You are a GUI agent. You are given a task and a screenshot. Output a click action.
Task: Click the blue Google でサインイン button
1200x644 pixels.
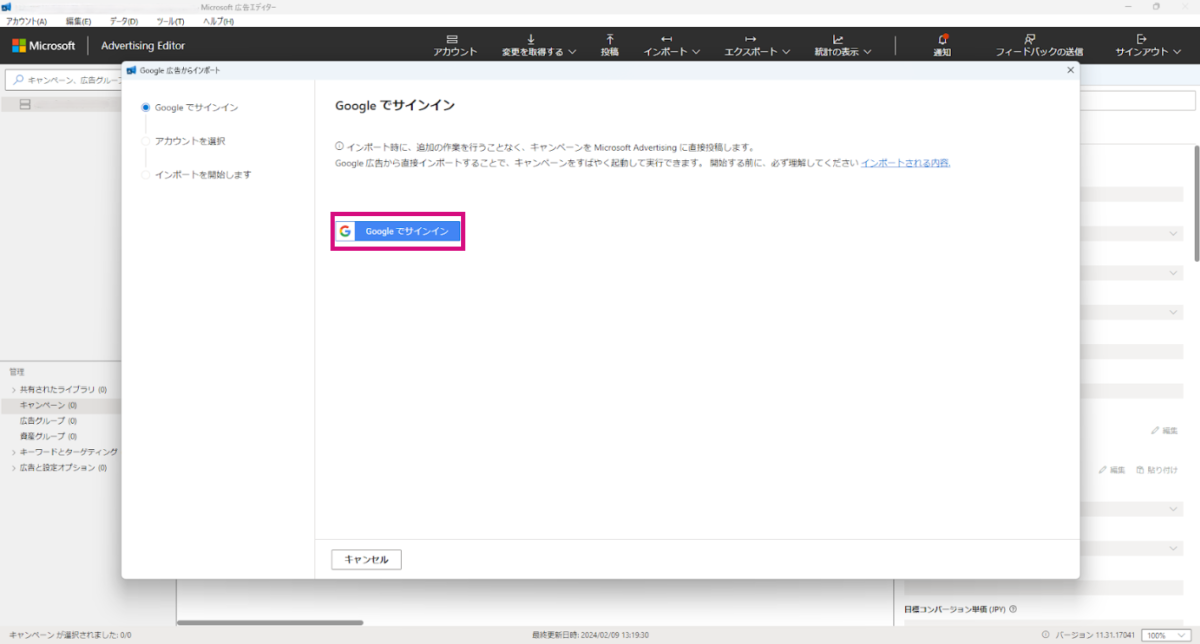click(398, 231)
